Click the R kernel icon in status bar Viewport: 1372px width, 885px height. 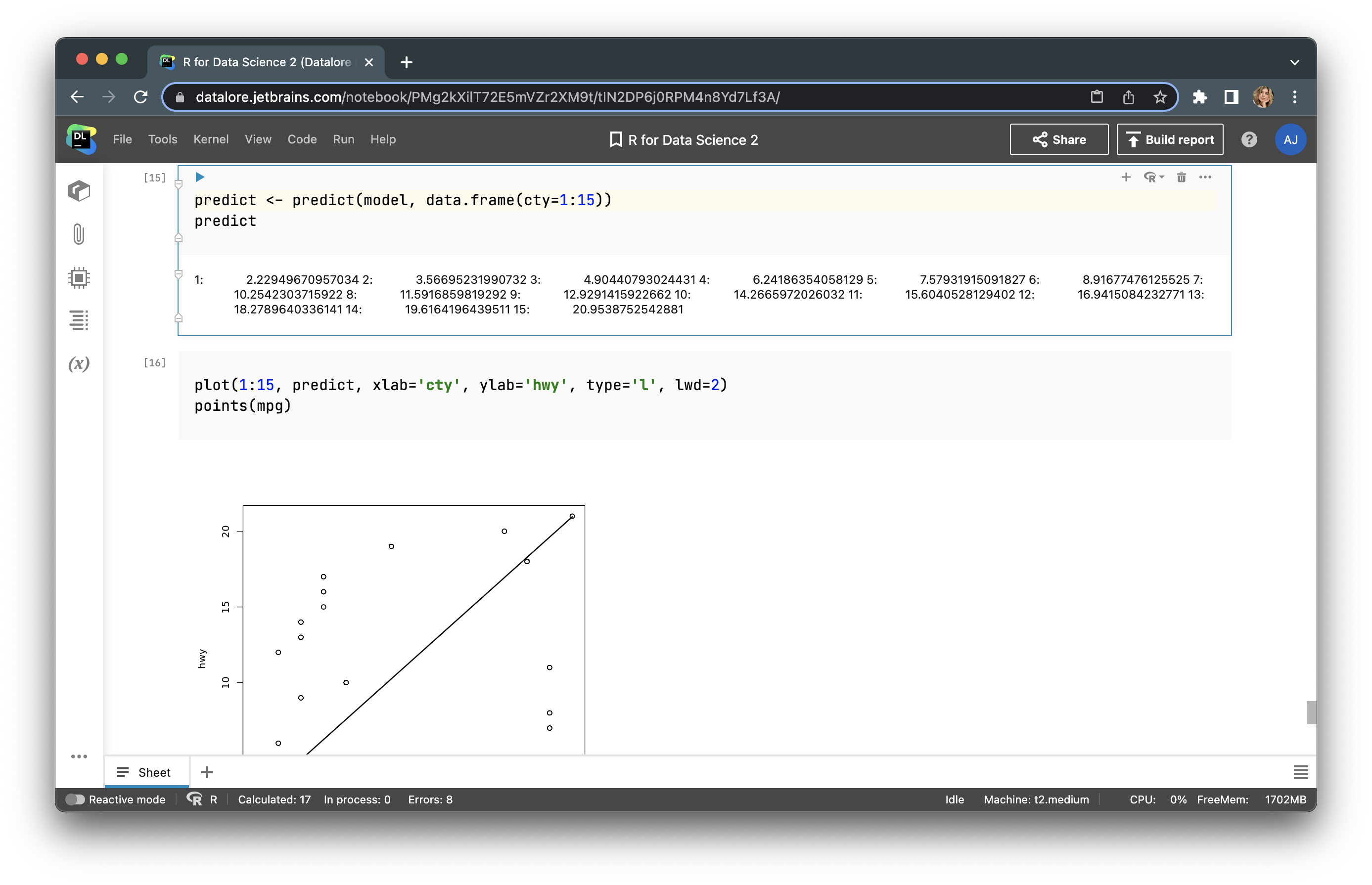click(195, 799)
